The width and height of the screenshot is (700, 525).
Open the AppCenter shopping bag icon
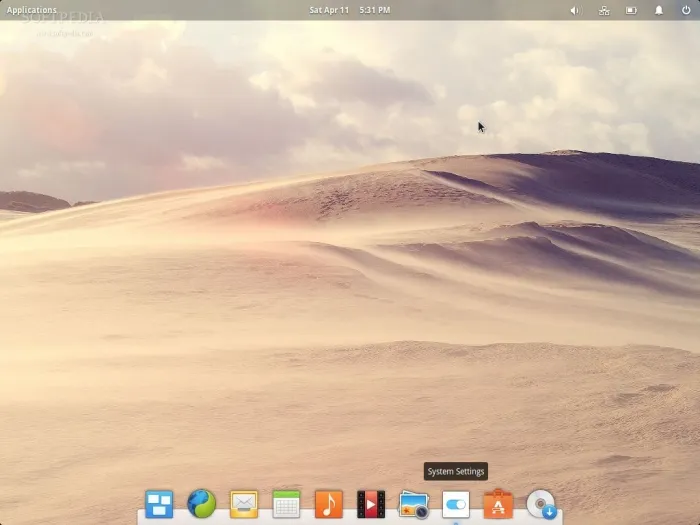coord(498,504)
